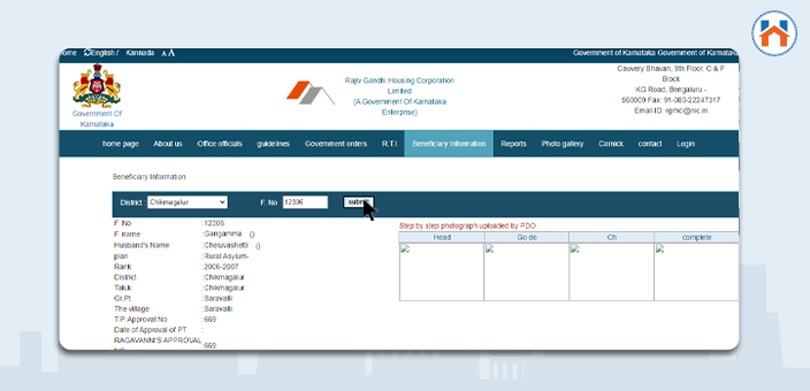
Task: Click the Rank value 2006-2007
Action: tap(221, 267)
